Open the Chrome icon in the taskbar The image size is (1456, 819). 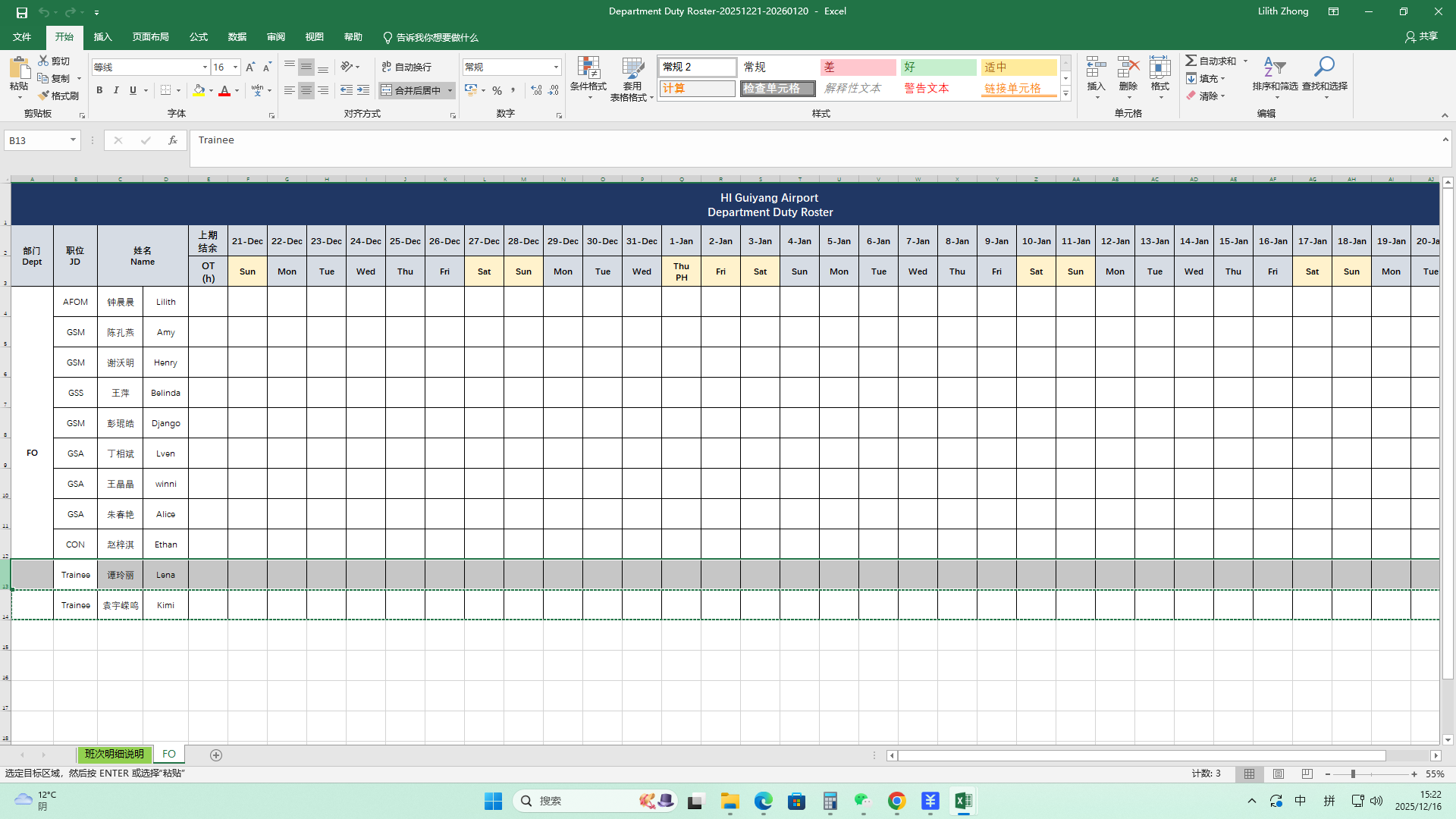tap(896, 801)
